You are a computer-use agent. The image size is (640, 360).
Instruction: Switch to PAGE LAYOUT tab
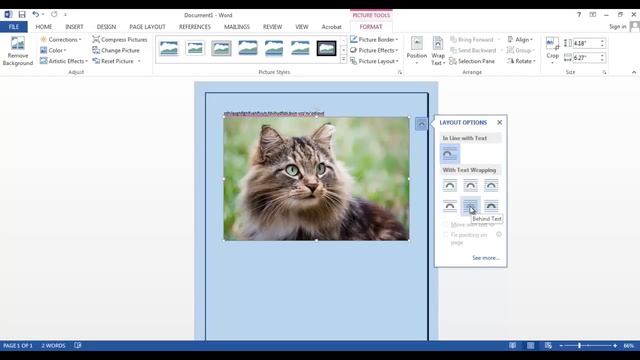click(x=147, y=27)
